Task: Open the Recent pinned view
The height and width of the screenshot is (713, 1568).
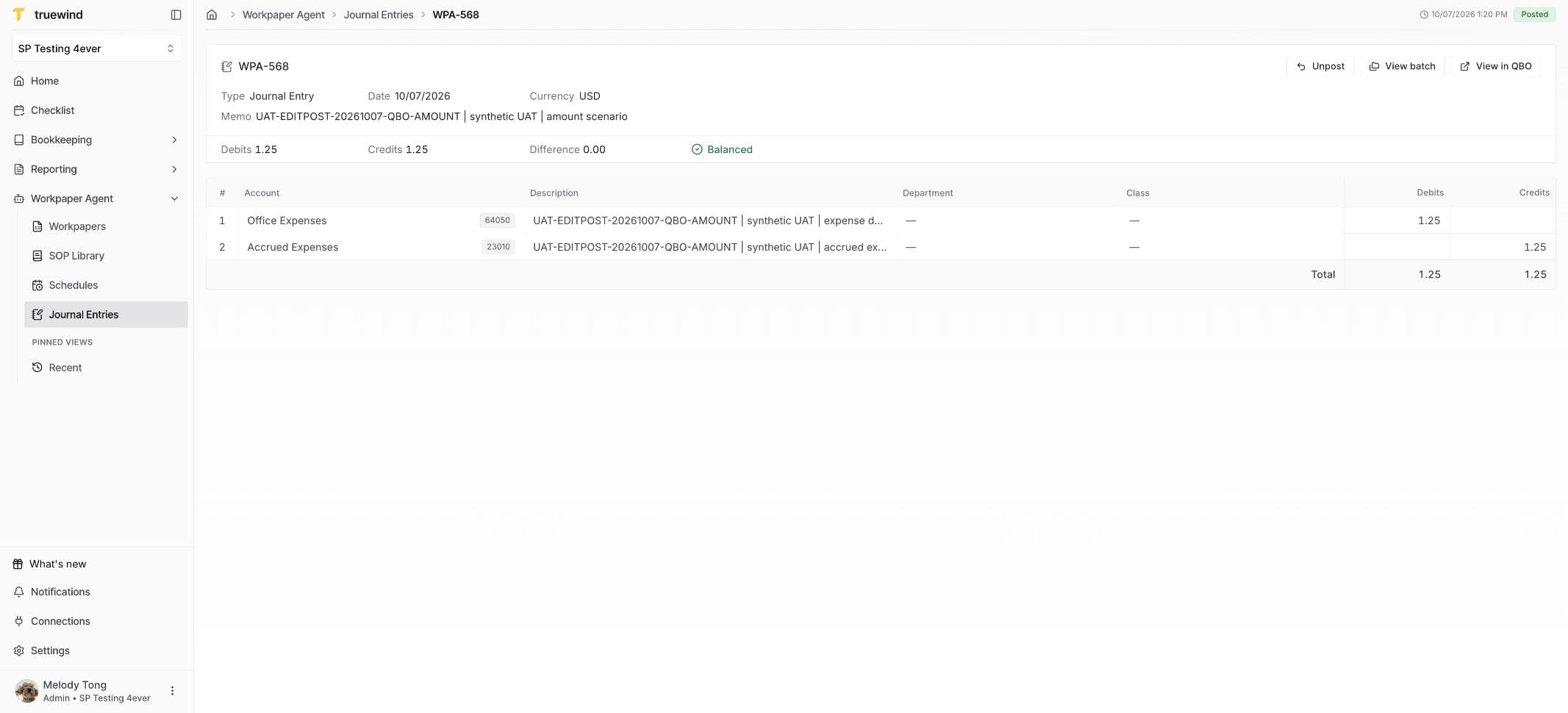Action: 106,368
